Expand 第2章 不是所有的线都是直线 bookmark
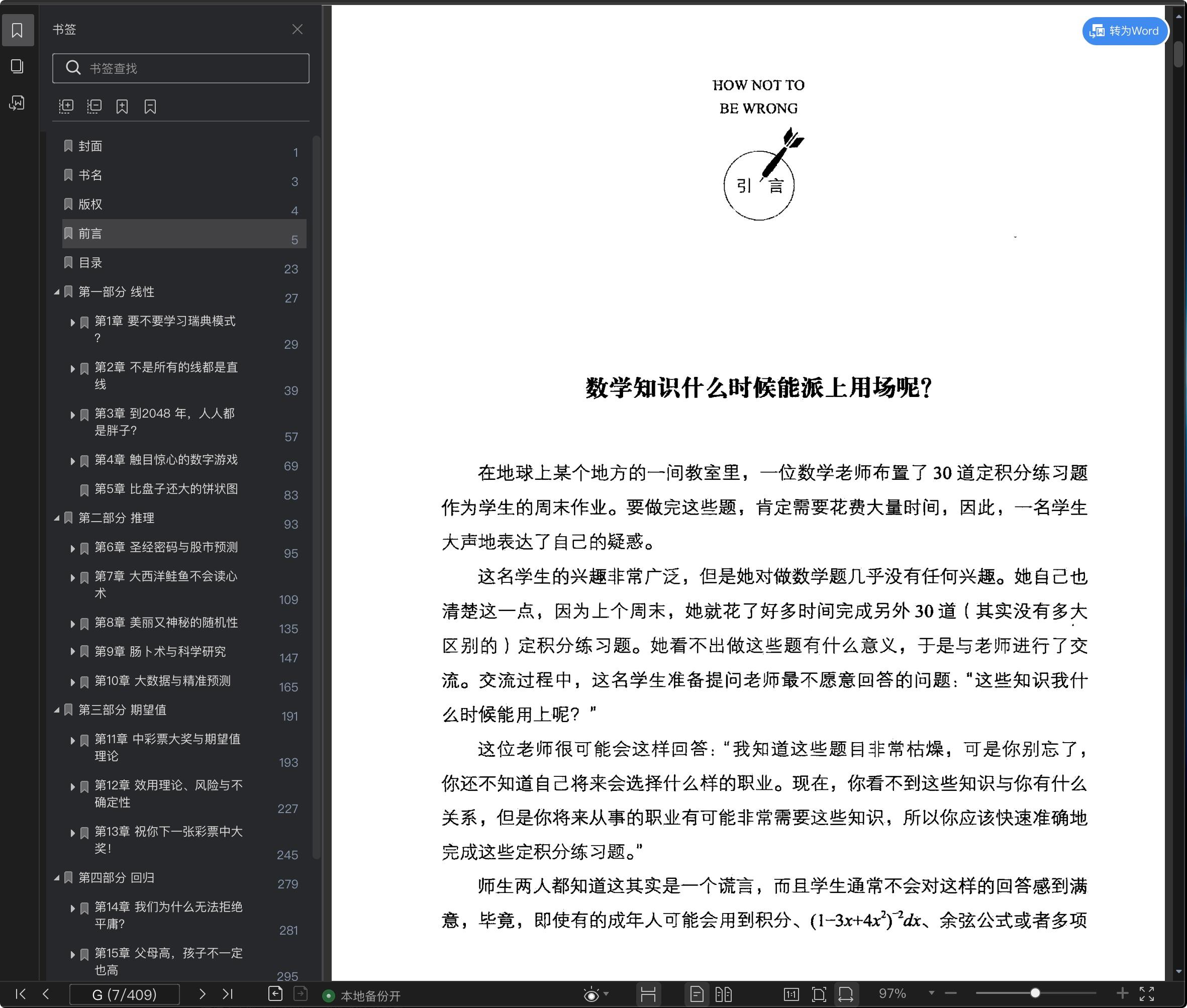 (72, 369)
